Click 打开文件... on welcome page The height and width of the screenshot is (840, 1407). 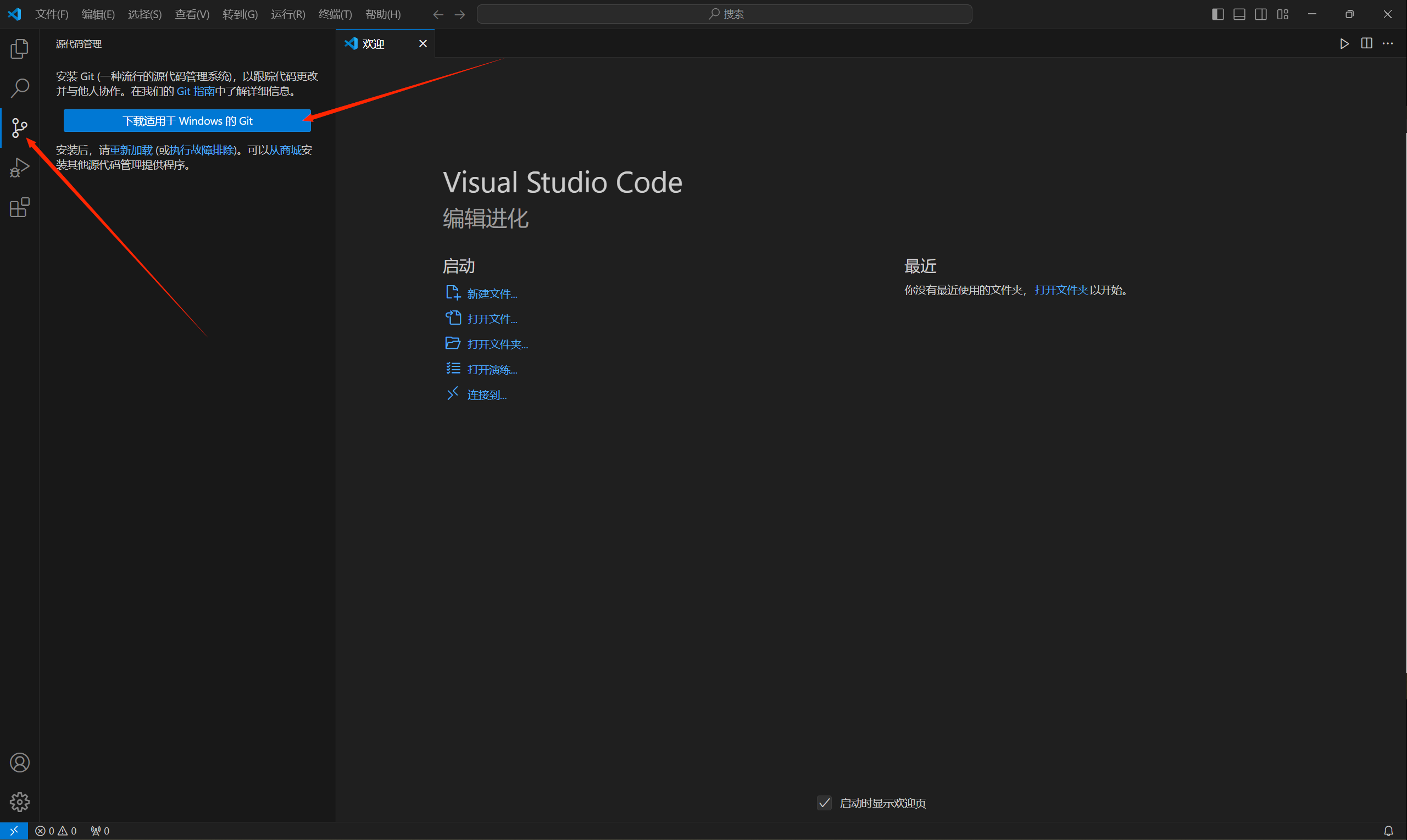click(x=482, y=319)
